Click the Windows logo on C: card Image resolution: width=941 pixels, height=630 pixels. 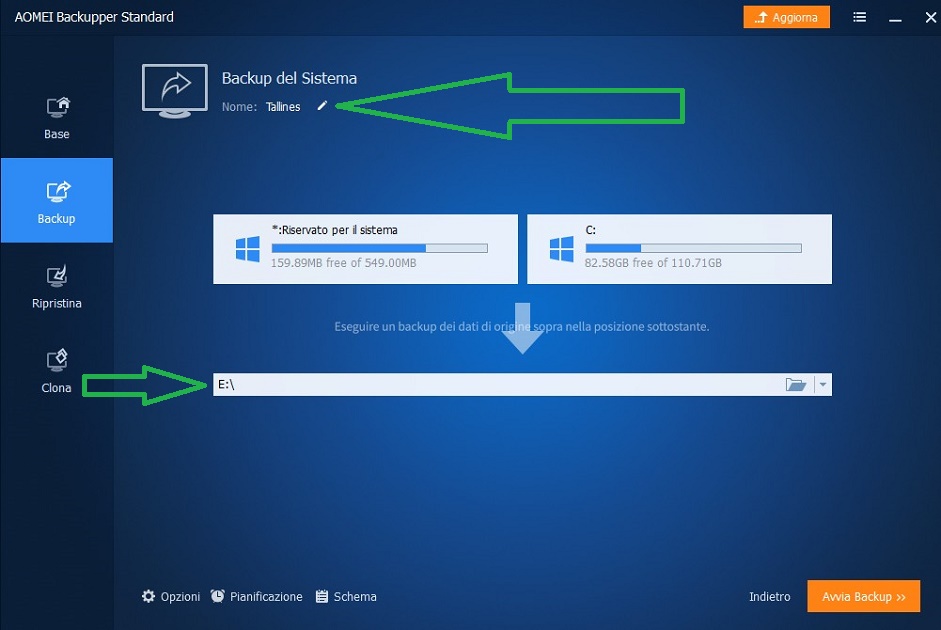click(562, 249)
